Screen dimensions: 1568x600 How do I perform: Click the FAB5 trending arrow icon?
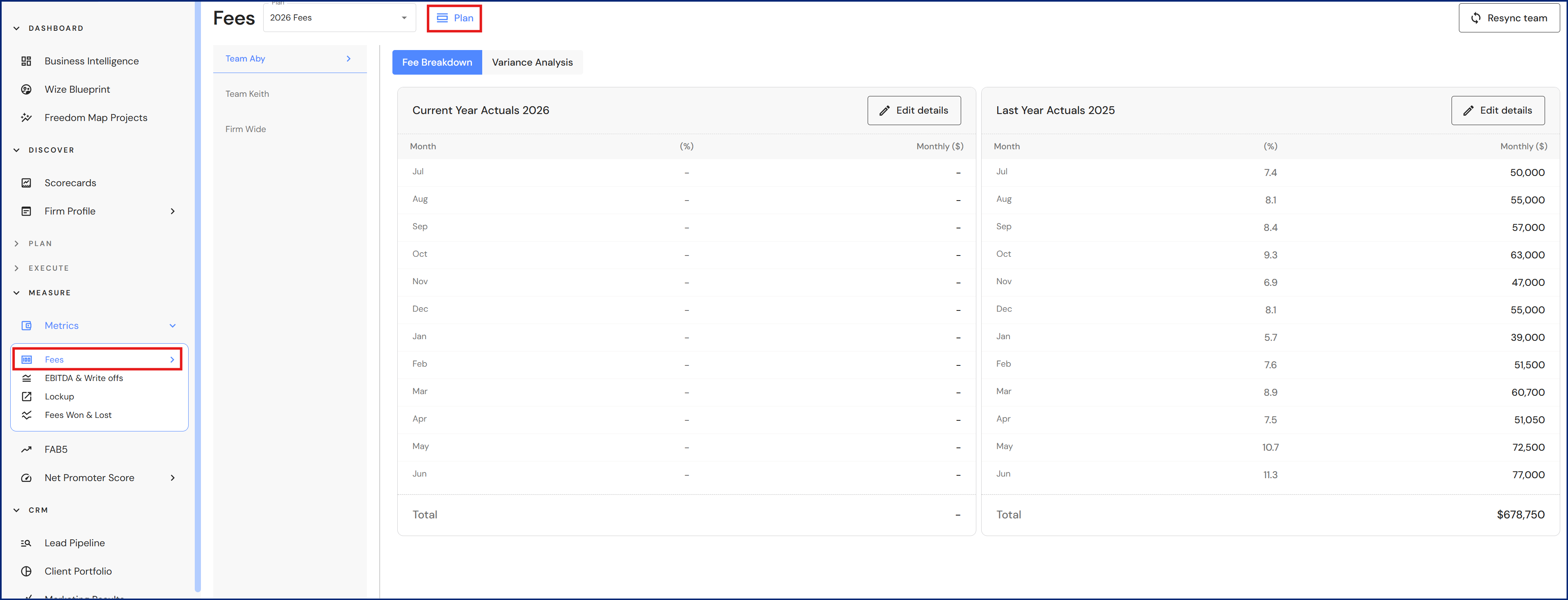coord(26,450)
